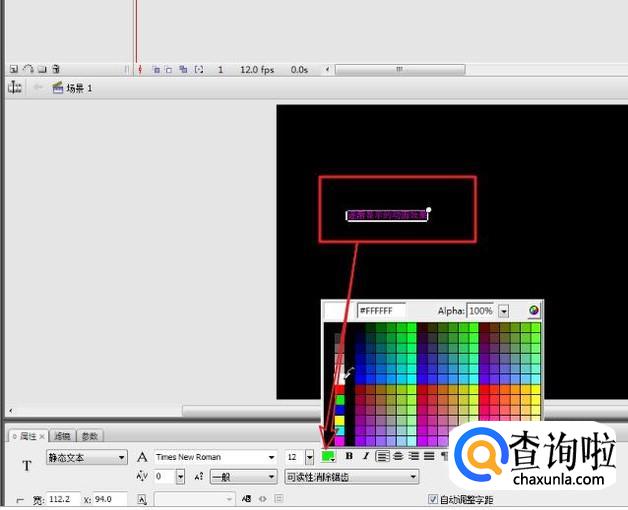The image size is (628, 510).
Task: Expand the Alpha percentage dropdown arrow
Action: pyautogui.click(x=504, y=311)
